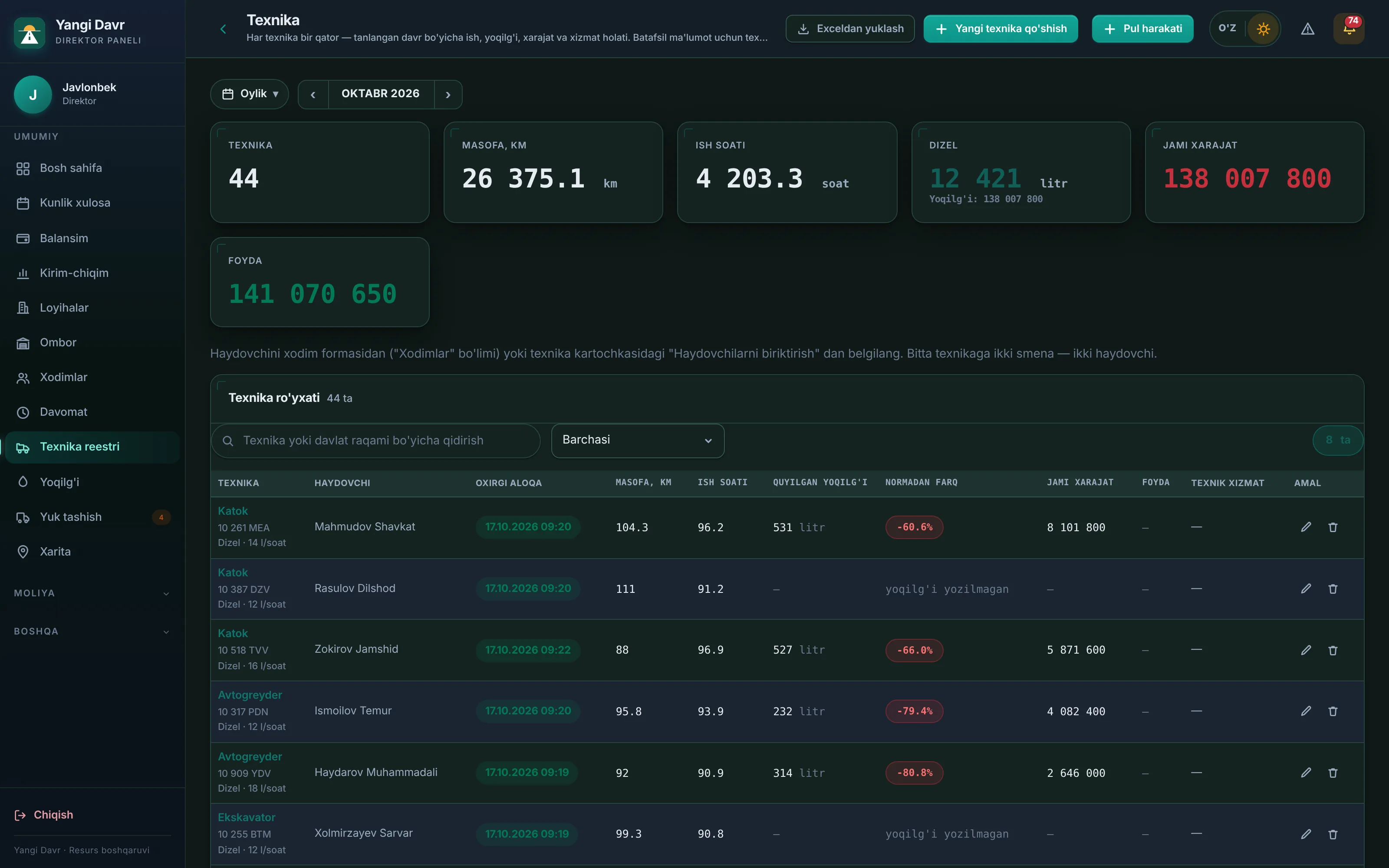The width and height of the screenshot is (1389, 868).
Task: Edit the Xolmirzayev Sarvar Ekskavator row
Action: pyautogui.click(x=1306, y=834)
